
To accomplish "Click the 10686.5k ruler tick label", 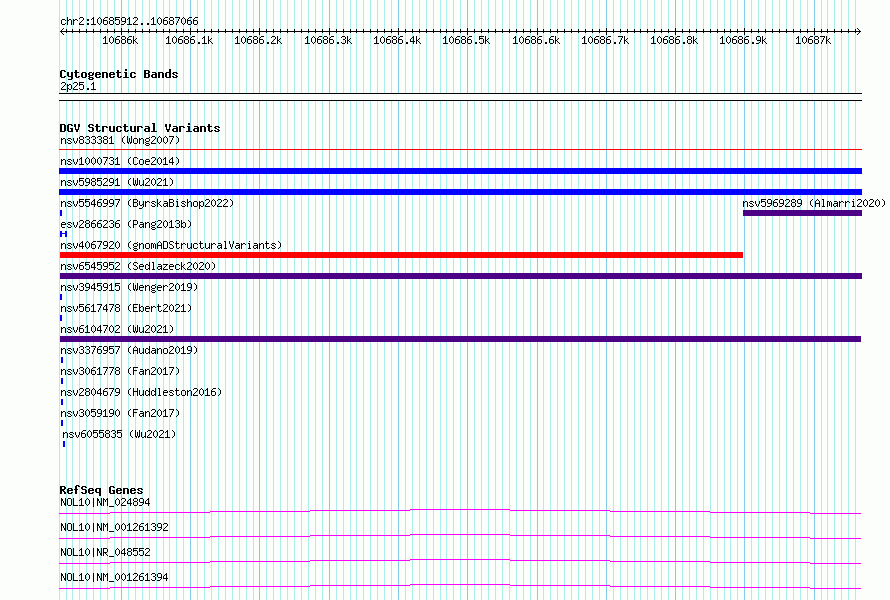I will (x=466, y=40).
